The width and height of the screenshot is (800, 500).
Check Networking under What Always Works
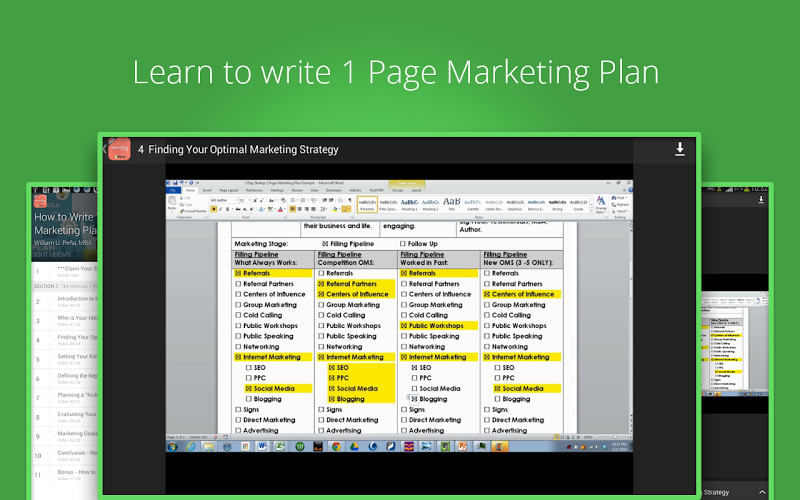click(x=238, y=347)
